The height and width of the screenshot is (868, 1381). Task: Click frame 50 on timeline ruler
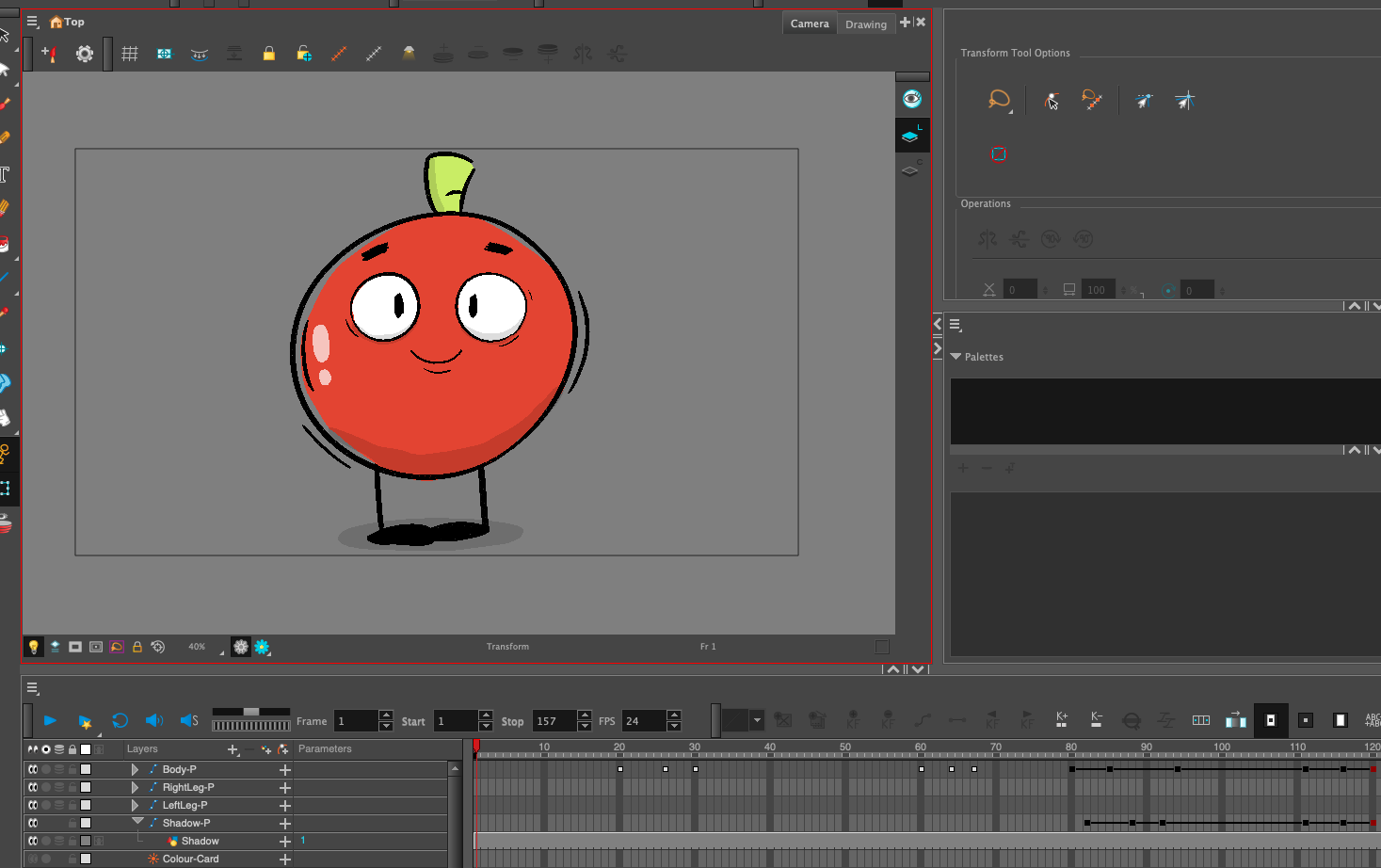click(845, 747)
